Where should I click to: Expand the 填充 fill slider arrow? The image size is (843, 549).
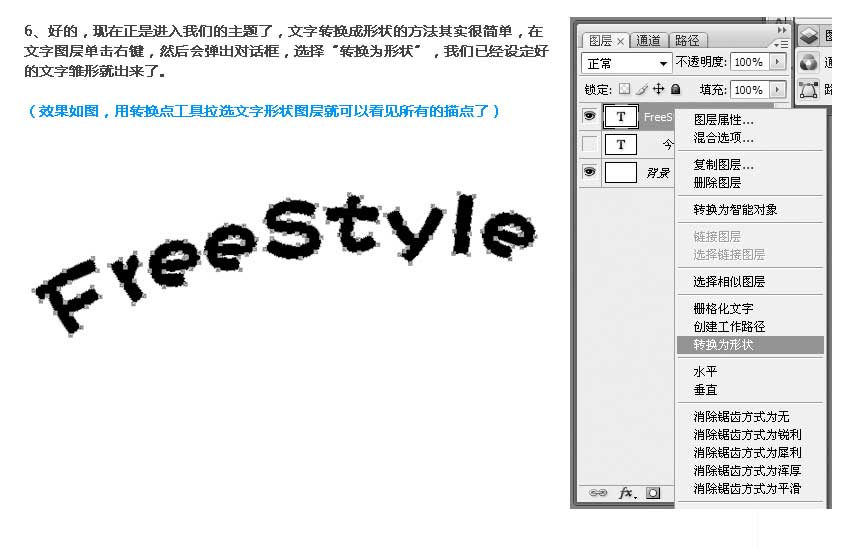click(x=775, y=89)
